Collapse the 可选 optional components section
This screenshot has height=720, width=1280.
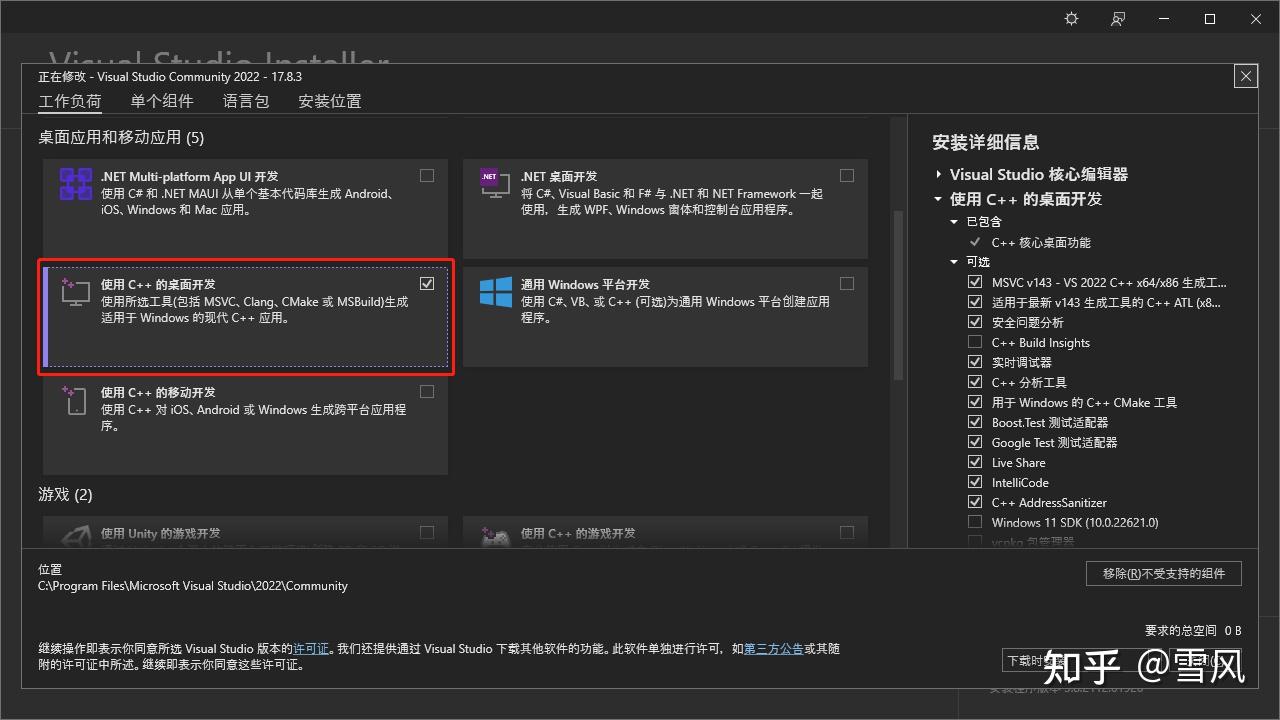point(954,262)
